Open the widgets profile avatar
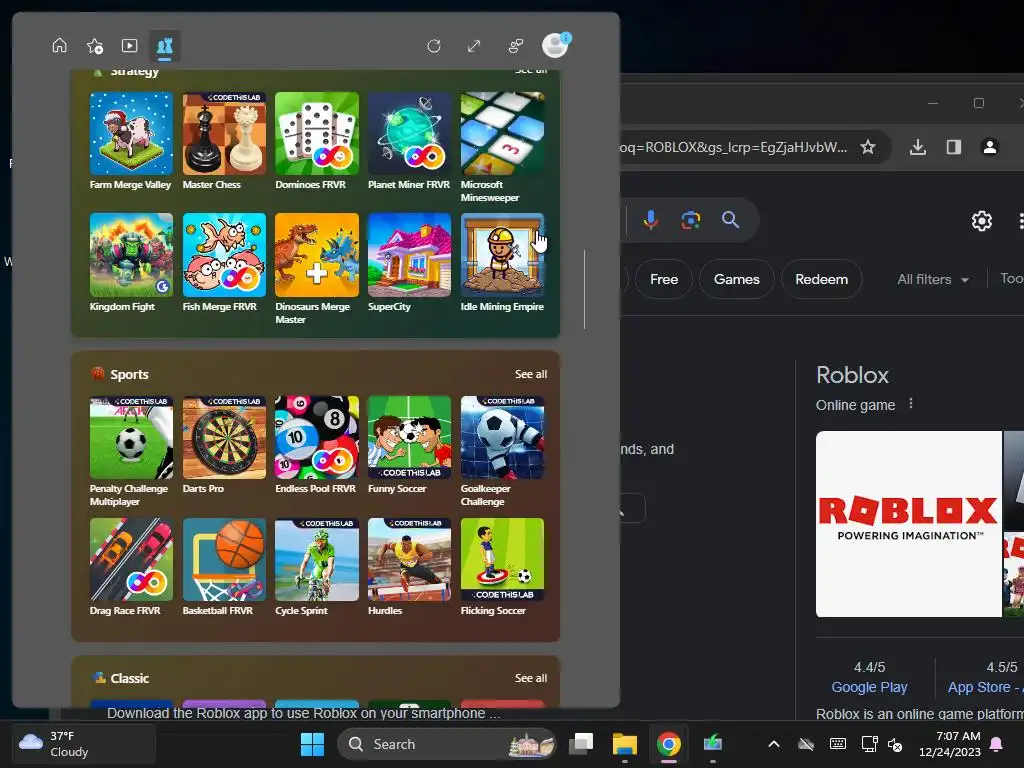 555,46
